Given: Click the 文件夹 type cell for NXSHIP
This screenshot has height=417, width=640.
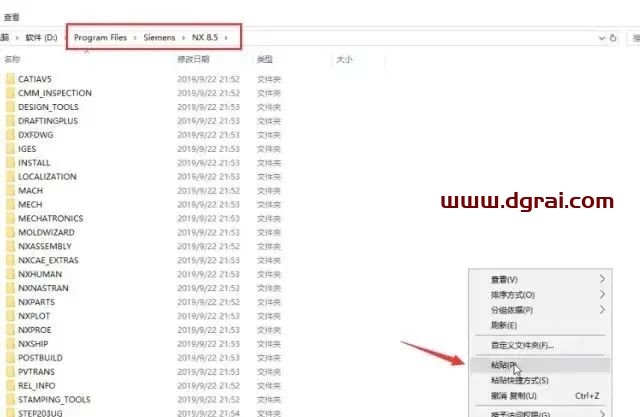Looking at the screenshot, I should (269, 344).
